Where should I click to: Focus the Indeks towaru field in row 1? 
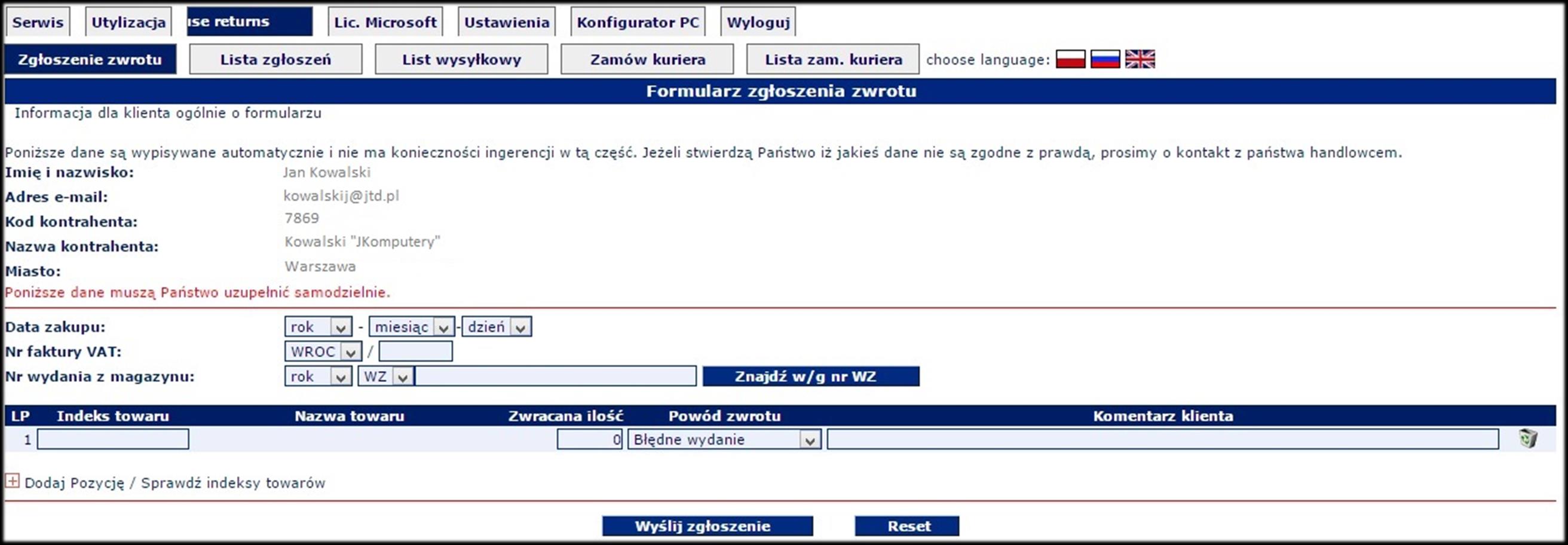pyautogui.click(x=113, y=439)
